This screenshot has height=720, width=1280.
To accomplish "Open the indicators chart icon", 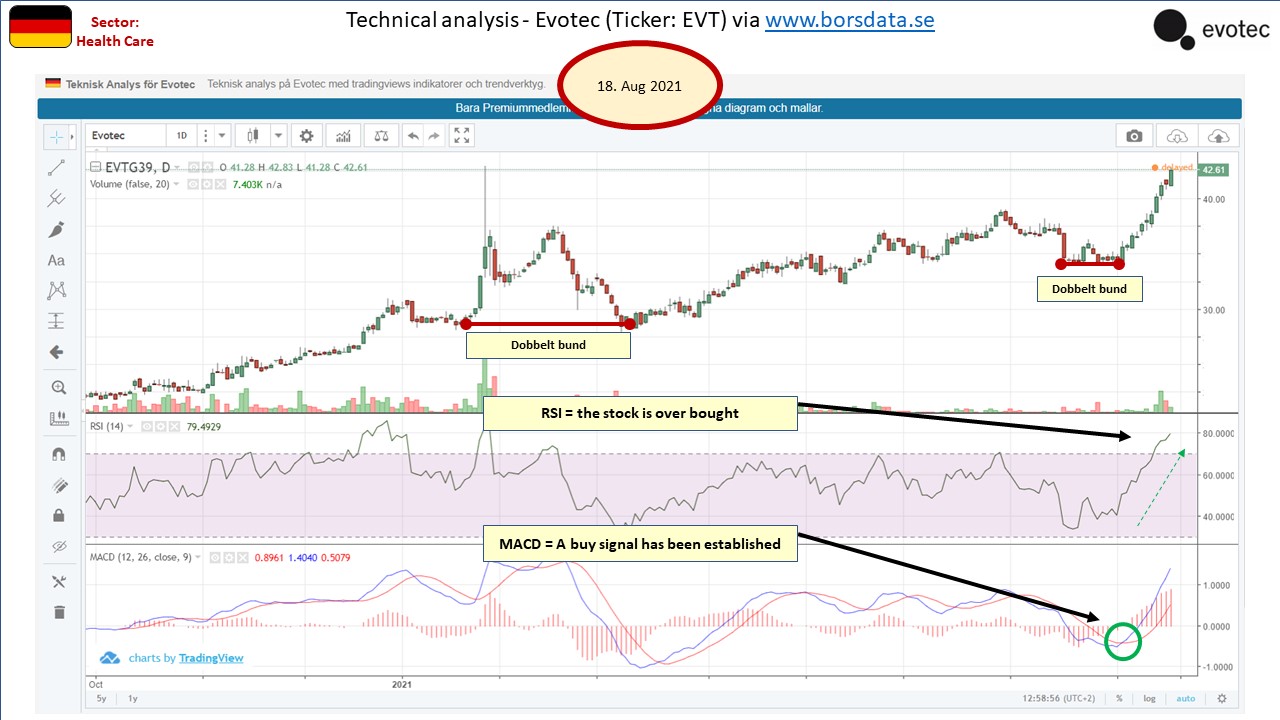I will click(344, 136).
